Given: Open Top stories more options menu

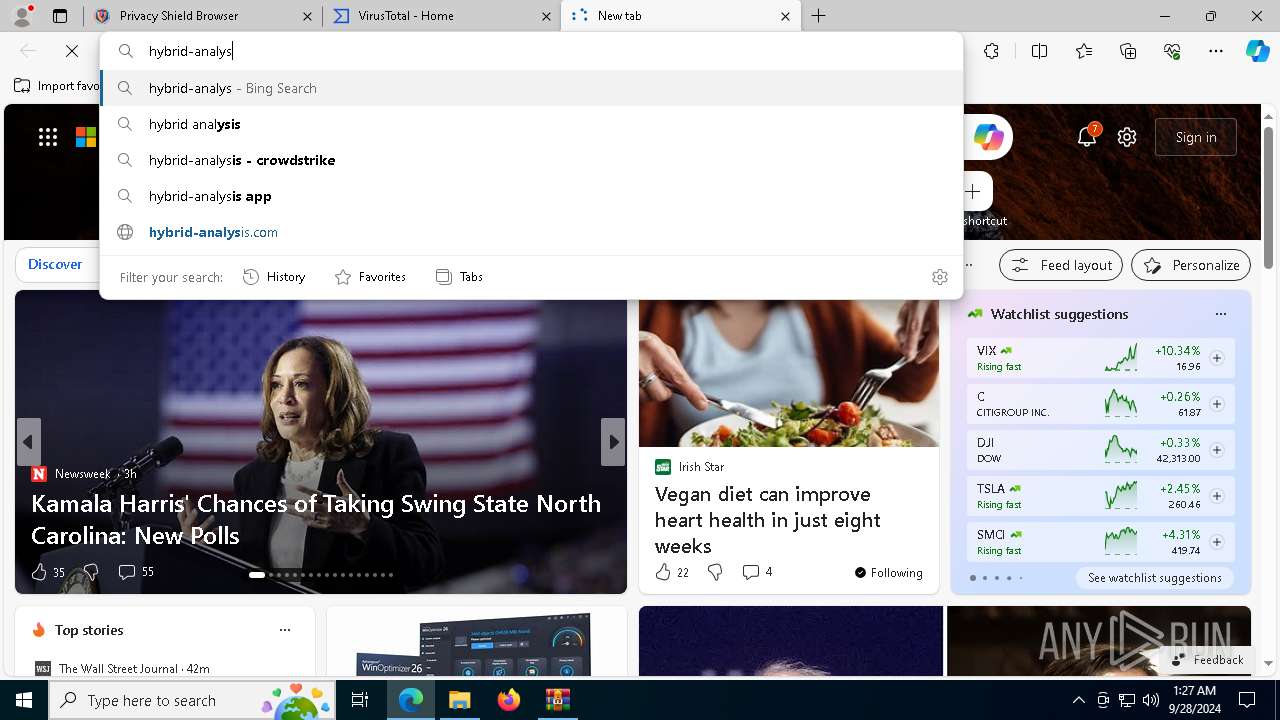Looking at the screenshot, I should (285, 630).
